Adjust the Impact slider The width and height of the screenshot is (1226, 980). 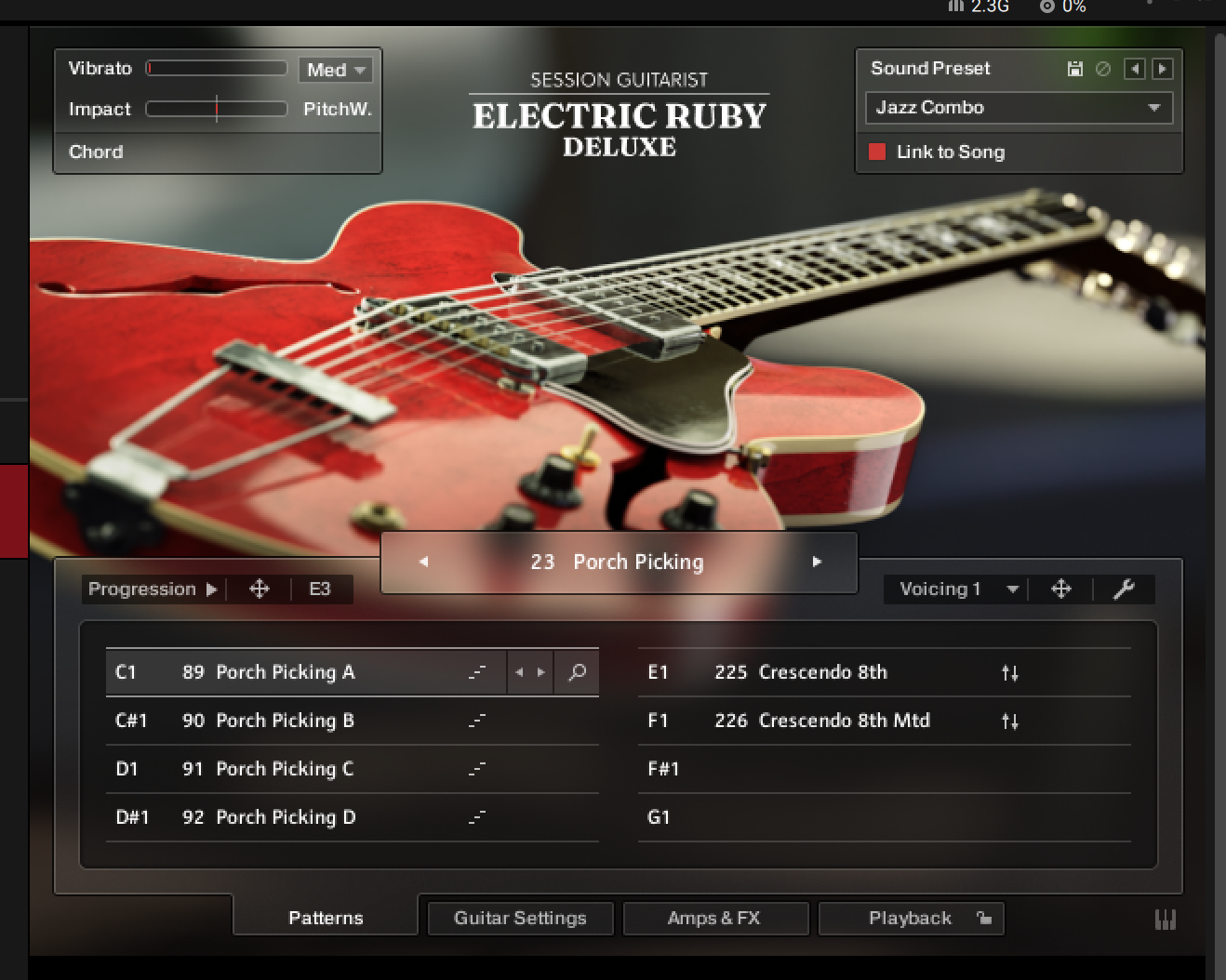point(217,109)
